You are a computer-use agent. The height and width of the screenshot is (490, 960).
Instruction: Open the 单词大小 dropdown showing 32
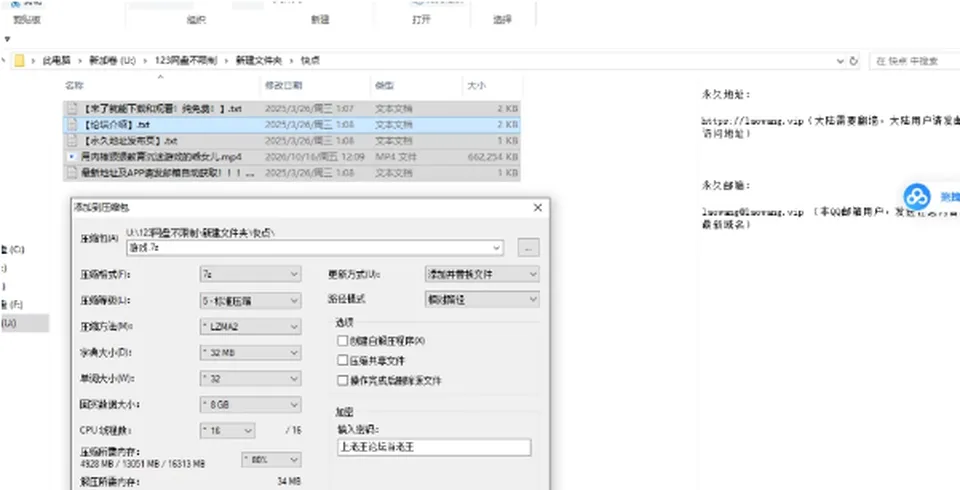pos(250,379)
